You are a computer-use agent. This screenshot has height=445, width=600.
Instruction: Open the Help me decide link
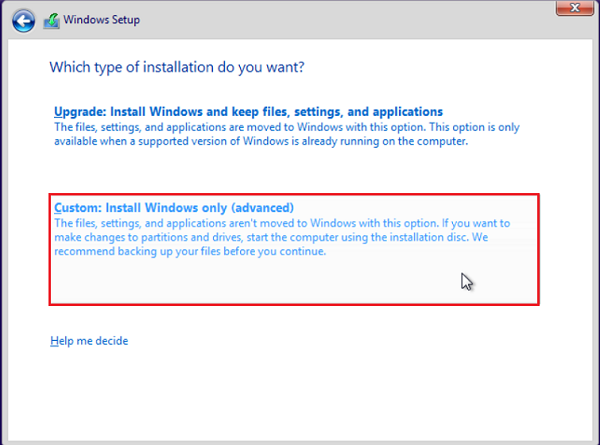click(89, 341)
